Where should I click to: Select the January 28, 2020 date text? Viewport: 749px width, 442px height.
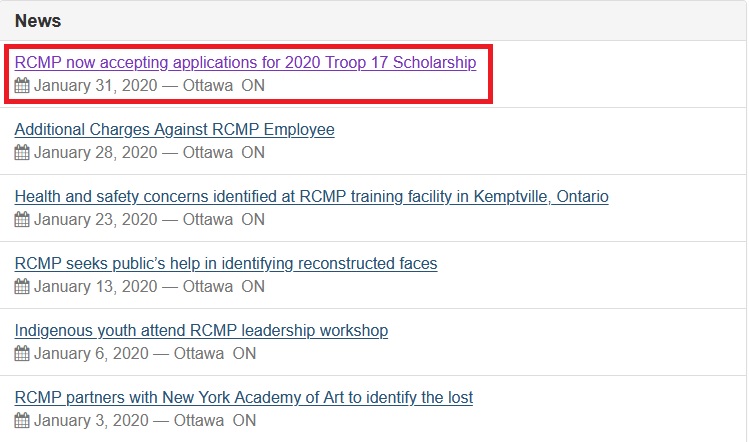point(96,153)
